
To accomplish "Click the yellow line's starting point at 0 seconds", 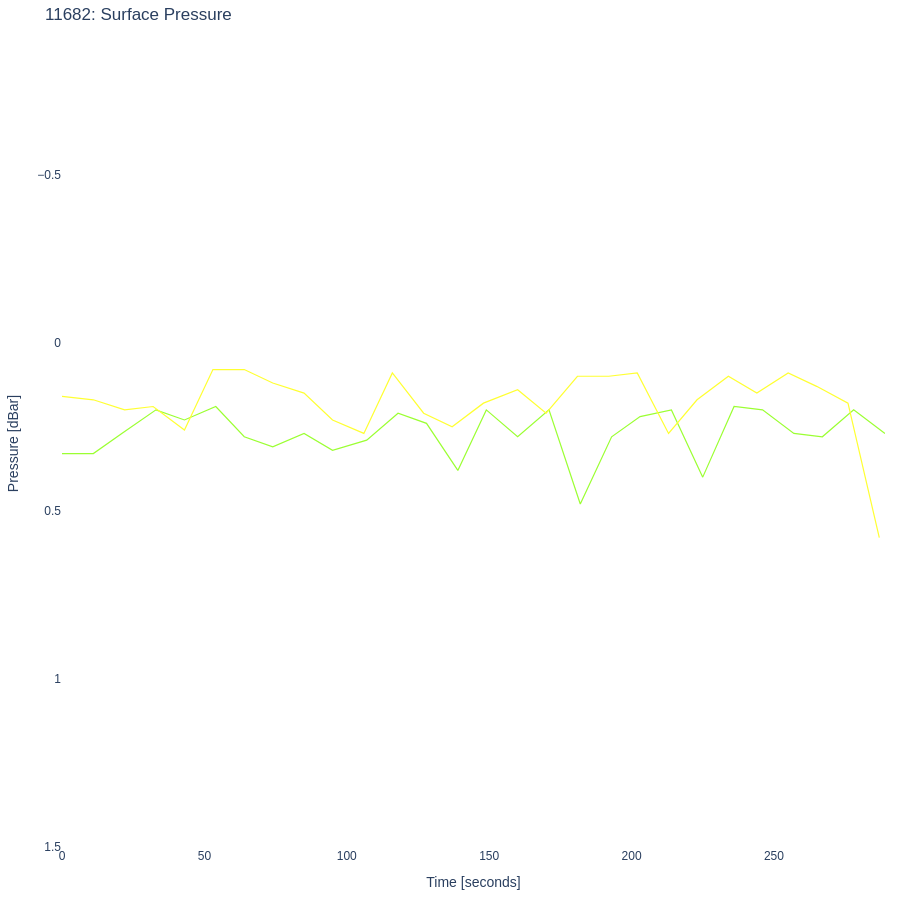I will point(63,396).
